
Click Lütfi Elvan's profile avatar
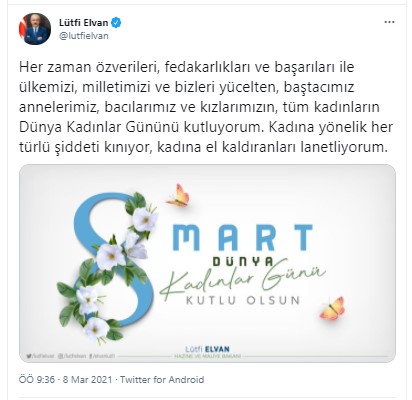click(35, 29)
